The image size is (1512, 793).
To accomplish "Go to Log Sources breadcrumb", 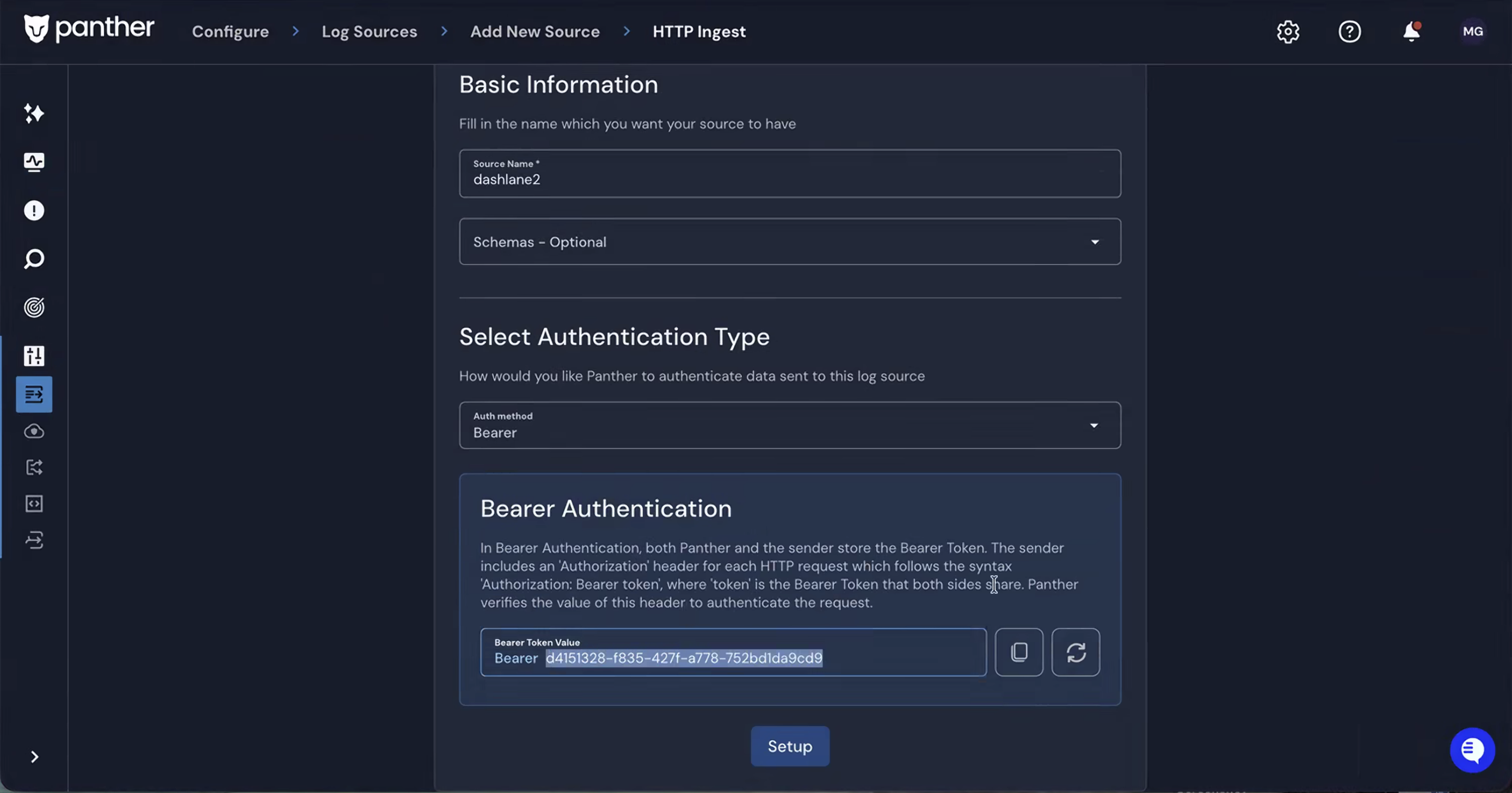I will click(369, 32).
